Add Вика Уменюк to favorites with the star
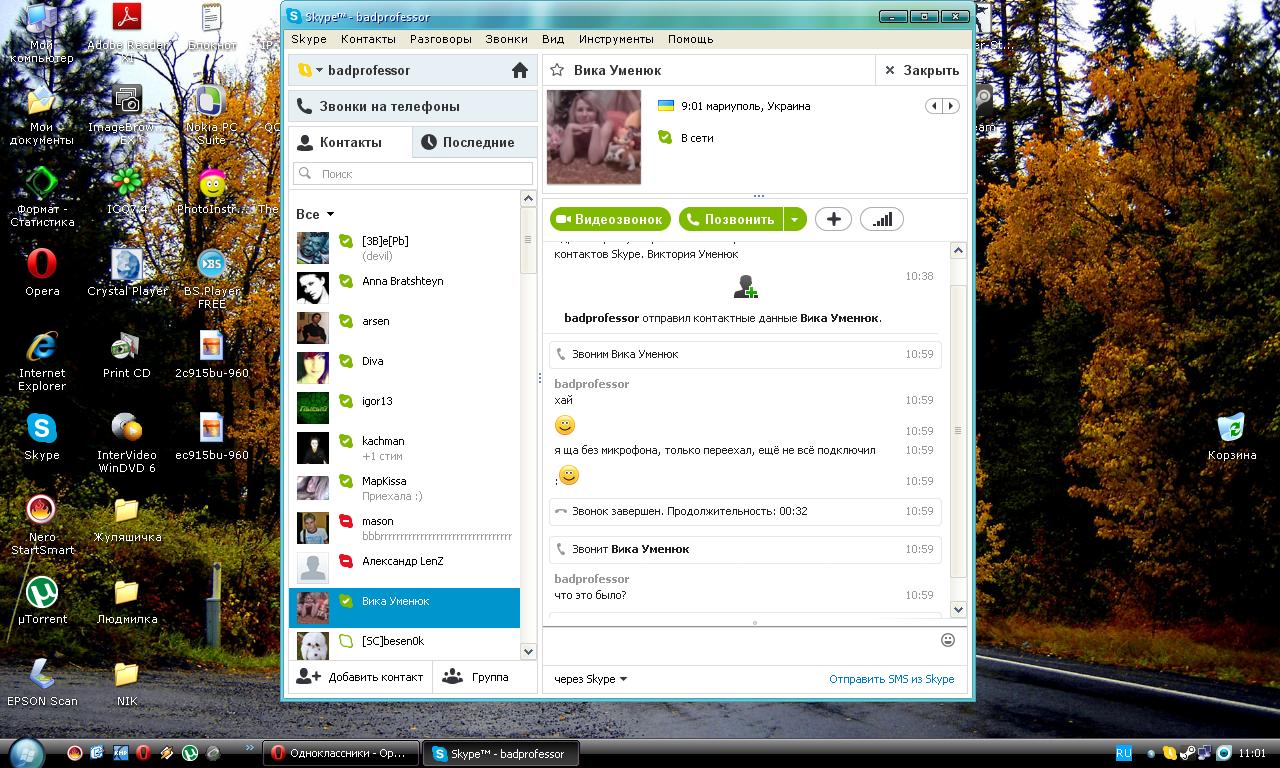 click(557, 70)
